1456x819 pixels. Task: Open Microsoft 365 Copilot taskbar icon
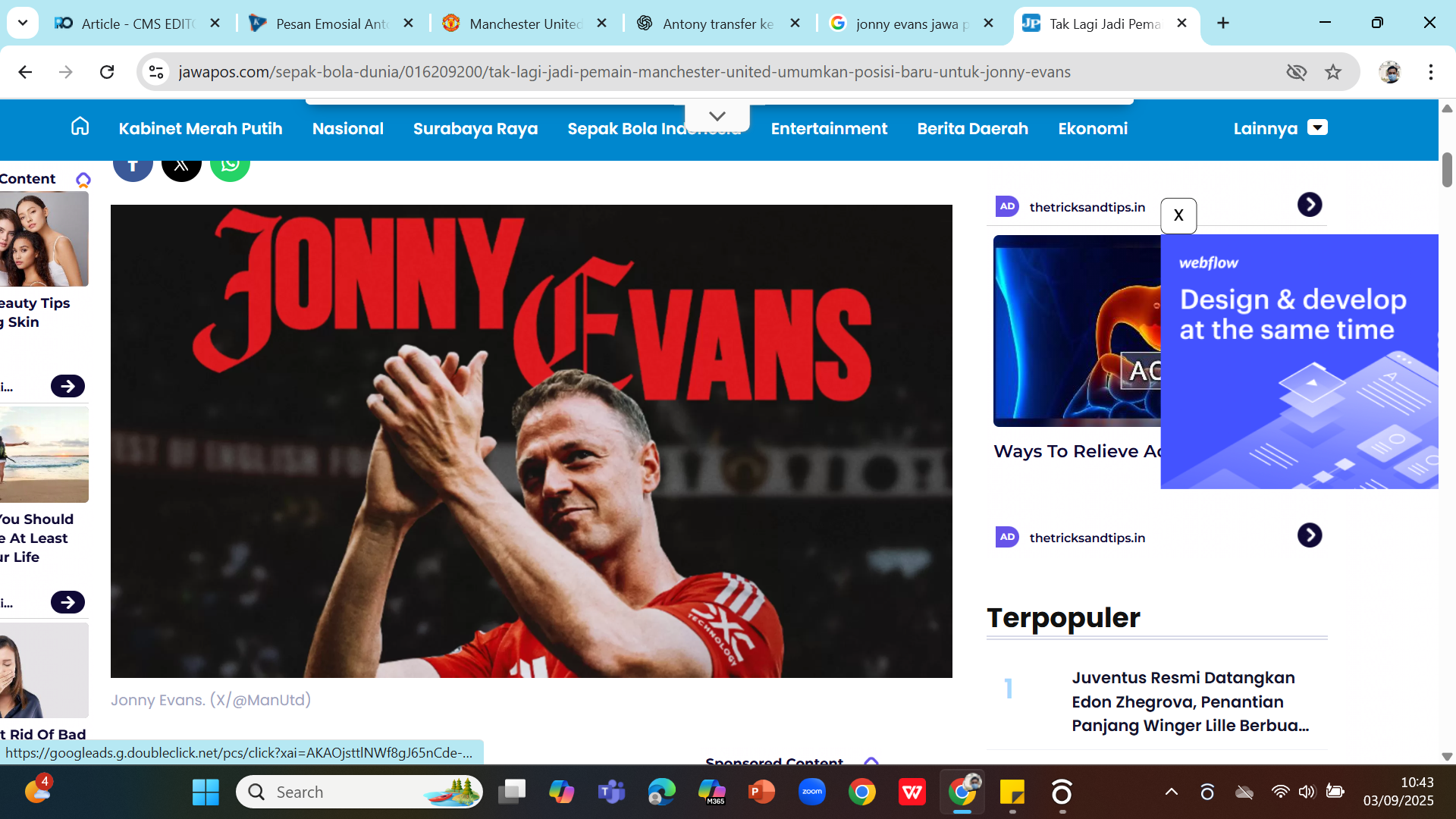[711, 792]
